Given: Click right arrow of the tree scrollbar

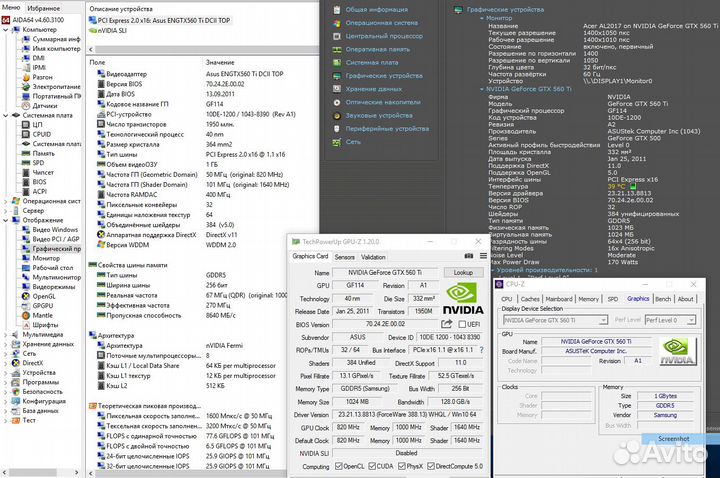Looking at the screenshot, I should 77,472.
